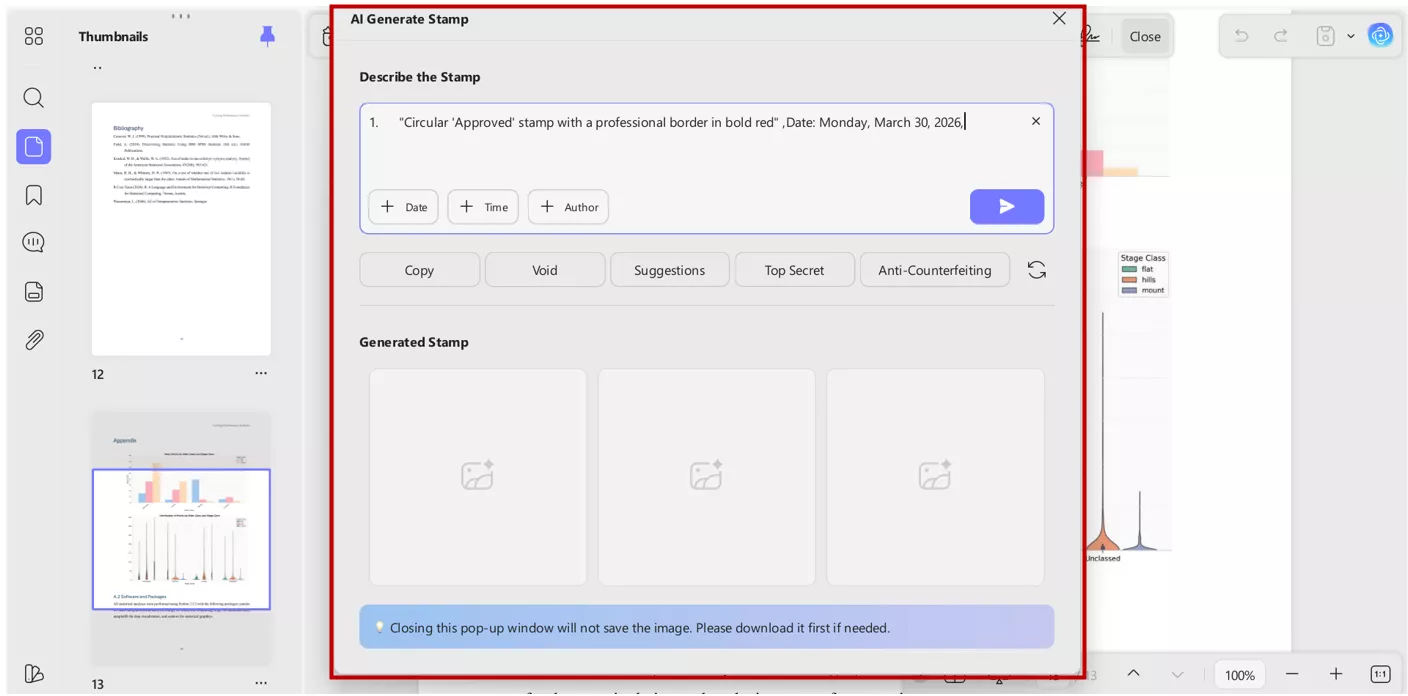The width and height of the screenshot is (1408, 696).
Task: Open the comments panel icon
Action: point(34,243)
